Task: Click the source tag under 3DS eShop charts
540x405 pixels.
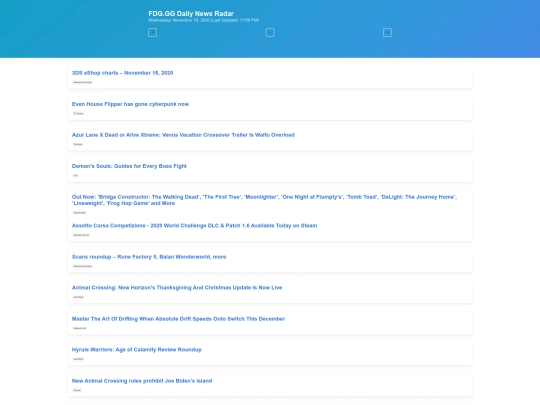Action: (x=83, y=82)
